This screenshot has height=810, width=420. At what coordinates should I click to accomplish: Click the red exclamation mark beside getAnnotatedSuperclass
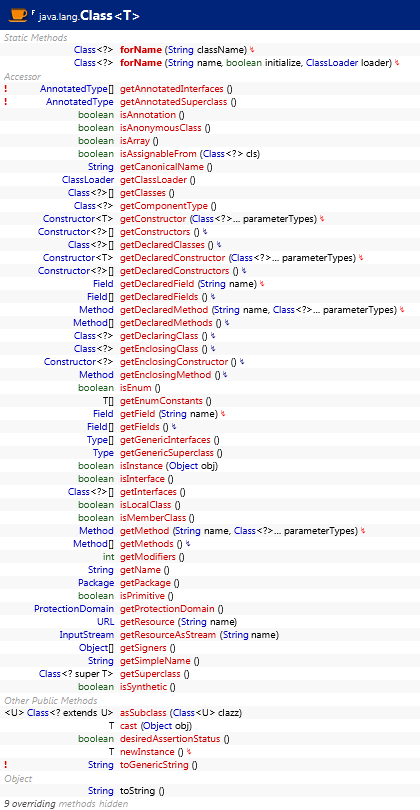6,102
